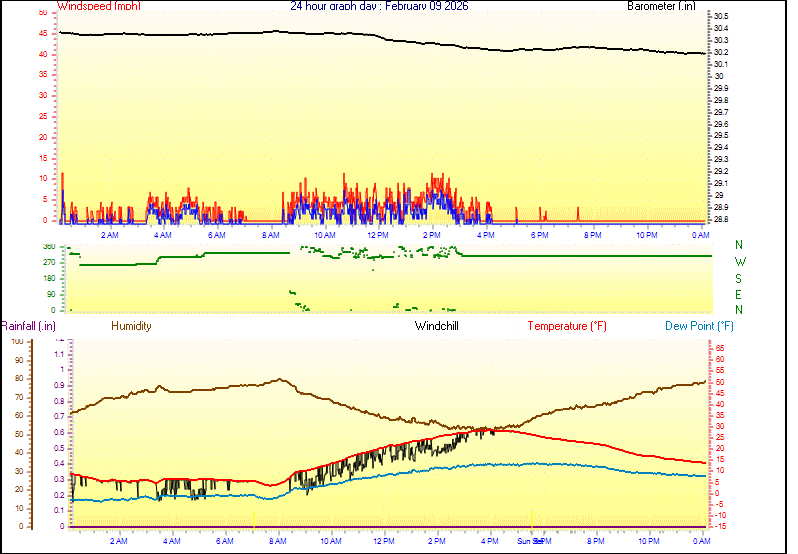Click the 100 value on the humidity scale
Screen dimensions: 798x554
click(17, 341)
